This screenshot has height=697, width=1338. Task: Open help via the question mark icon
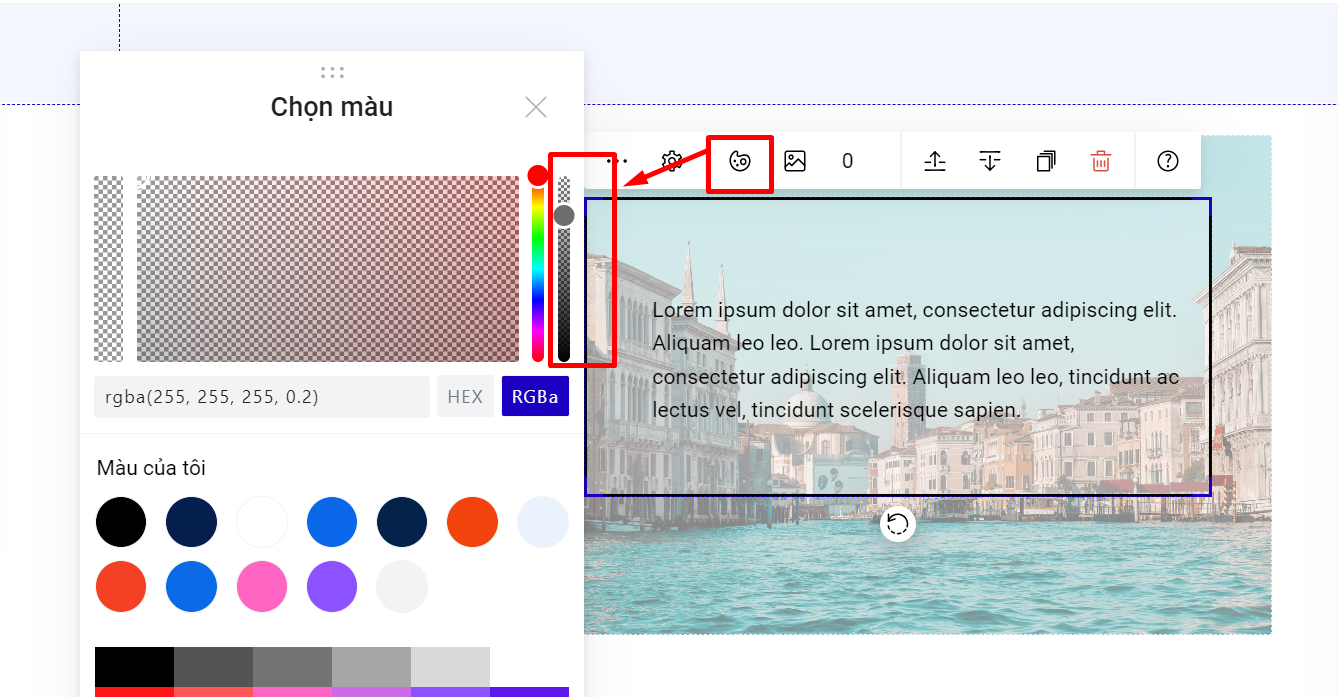pyautogui.click(x=1167, y=161)
